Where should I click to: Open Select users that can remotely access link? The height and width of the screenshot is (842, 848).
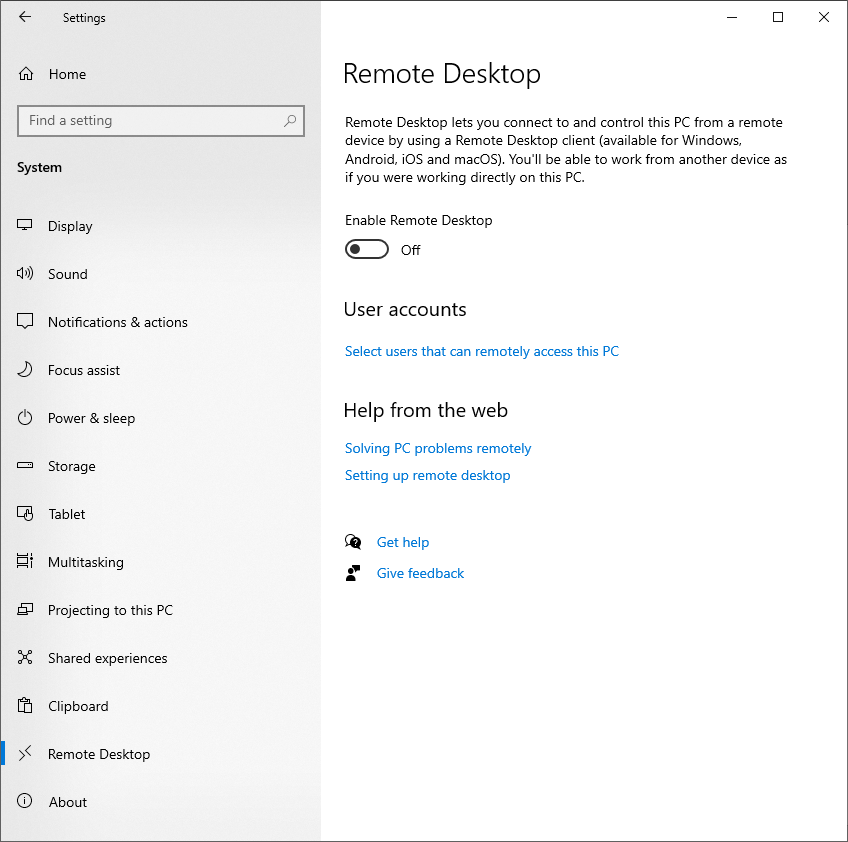click(481, 351)
